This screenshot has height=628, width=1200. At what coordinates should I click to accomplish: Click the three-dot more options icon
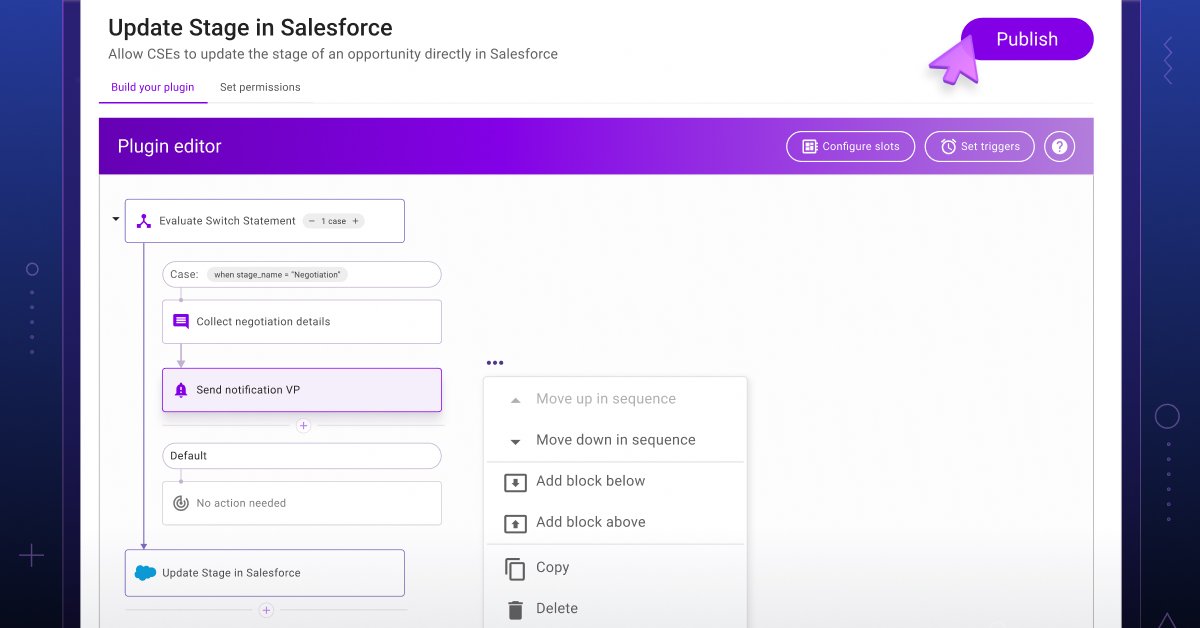coord(495,363)
